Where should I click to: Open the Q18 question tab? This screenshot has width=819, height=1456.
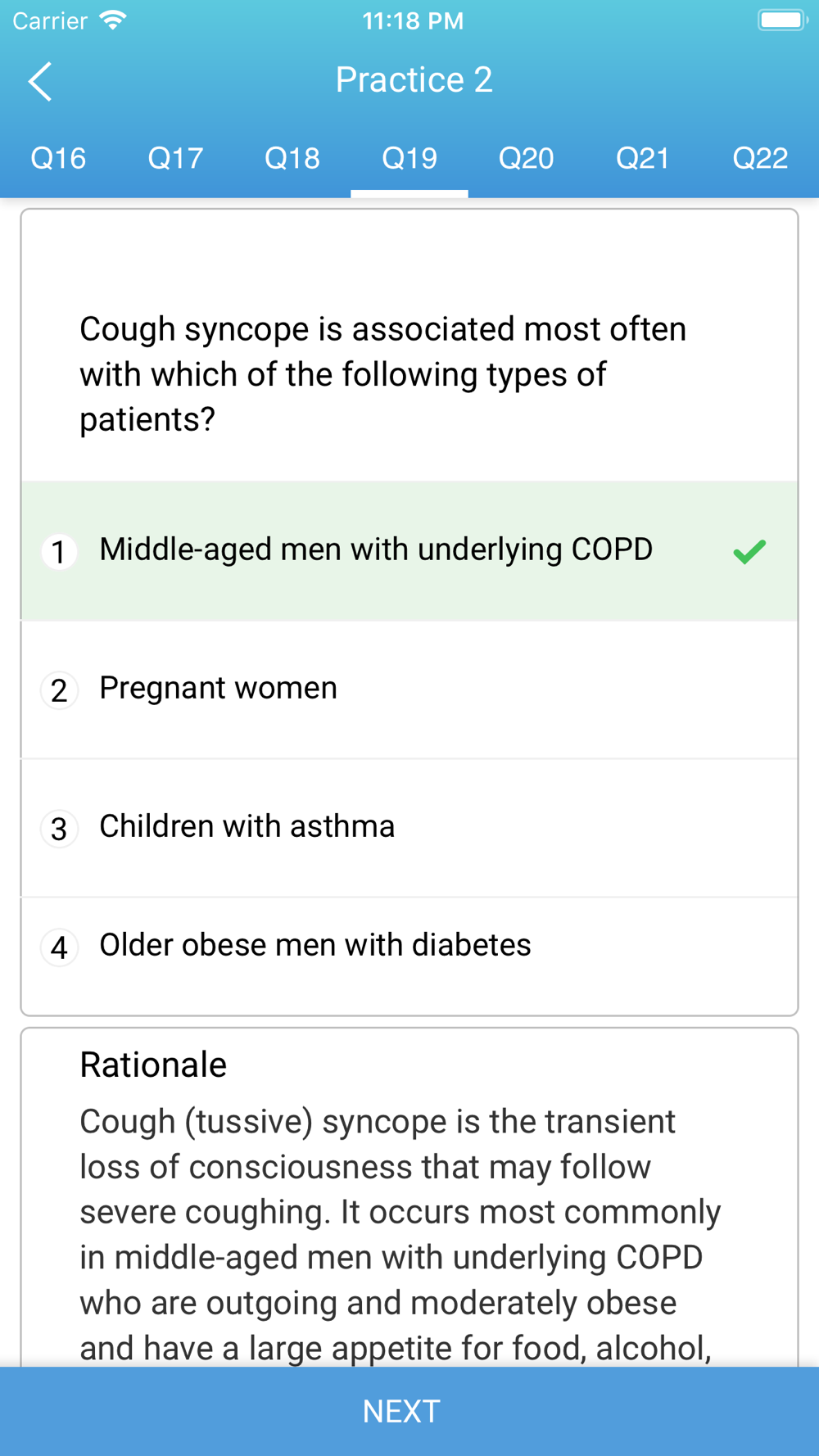(x=292, y=158)
